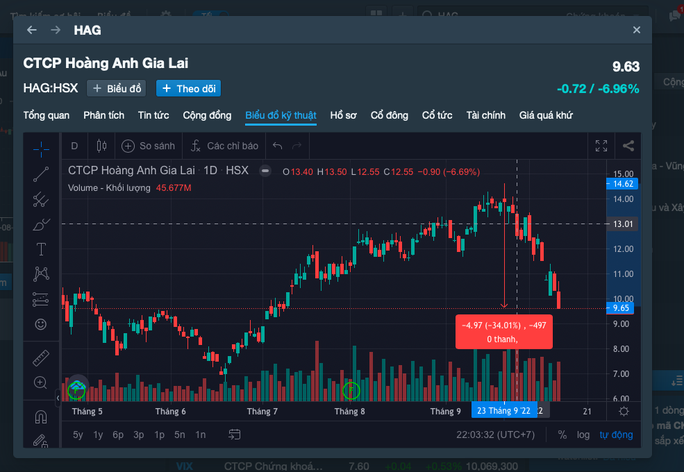Click the So sánh compare button
This screenshot has height=472, width=684.
click(x=148, y=146)
